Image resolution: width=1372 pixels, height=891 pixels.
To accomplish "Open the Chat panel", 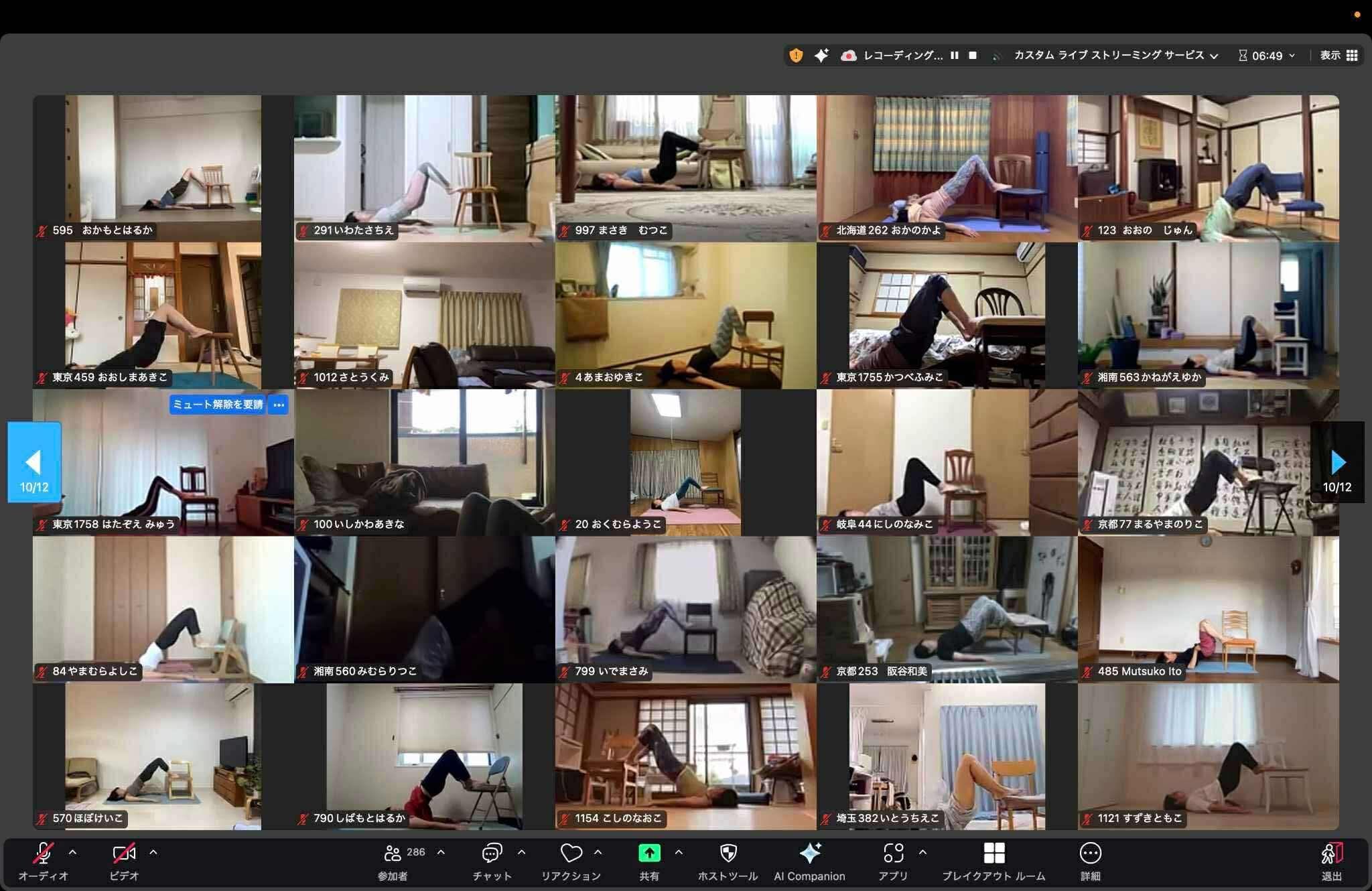I will (x=492, y=853).
